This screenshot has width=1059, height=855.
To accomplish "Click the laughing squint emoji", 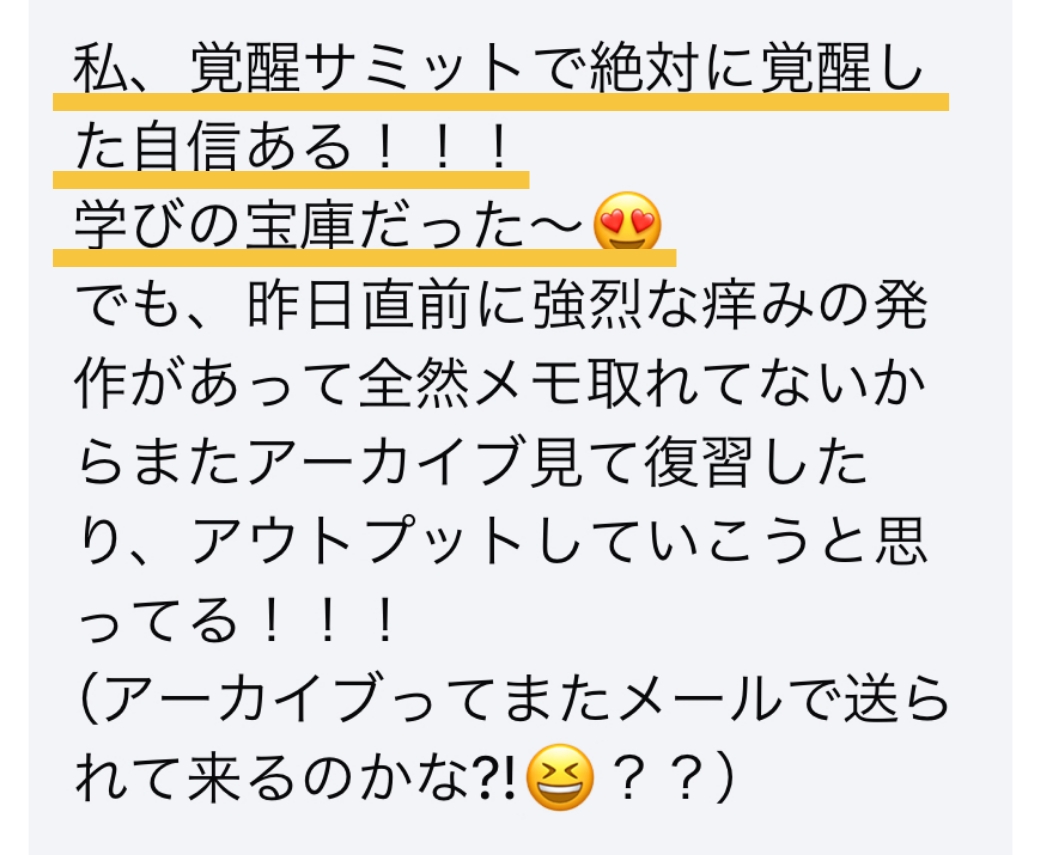I will point(560,777).
